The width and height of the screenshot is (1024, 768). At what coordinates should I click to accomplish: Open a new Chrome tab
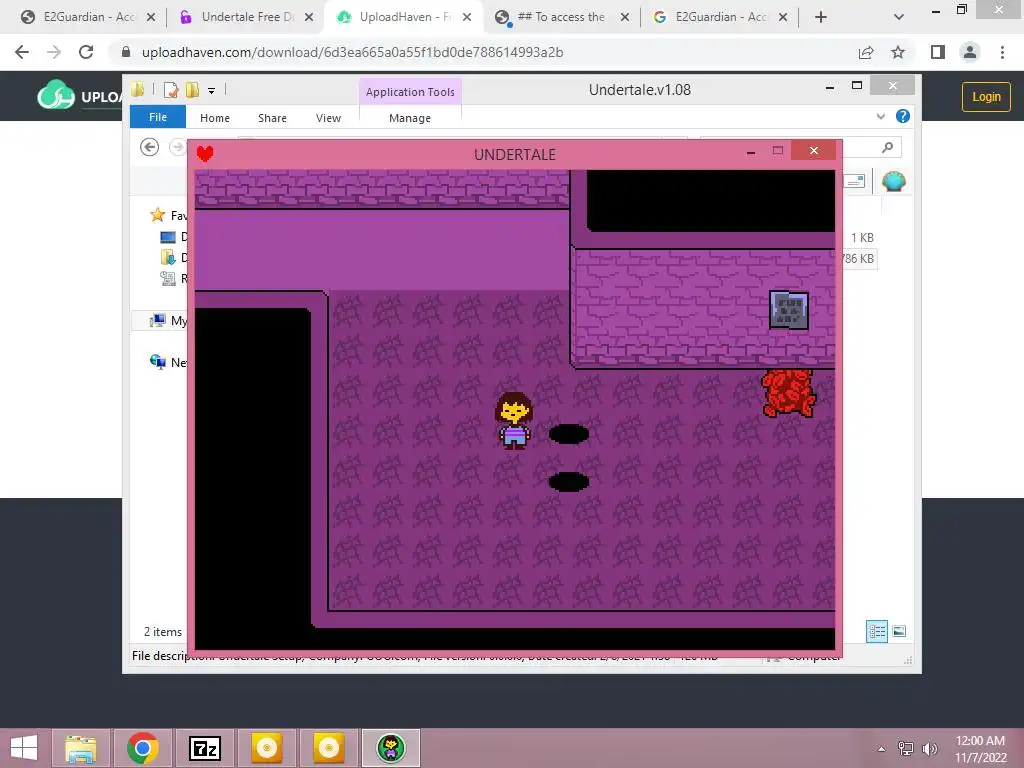(x=821, y=18)
